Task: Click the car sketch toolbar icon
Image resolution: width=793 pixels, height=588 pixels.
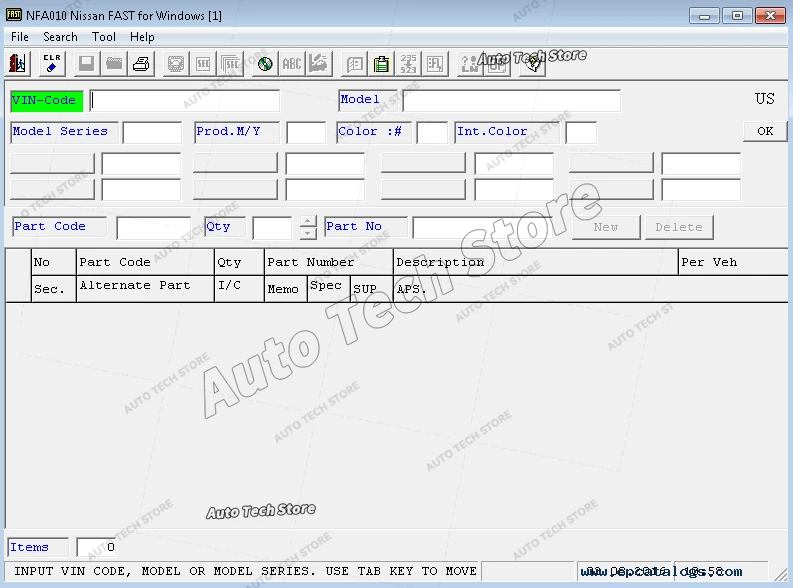Action: click(319, 64)
